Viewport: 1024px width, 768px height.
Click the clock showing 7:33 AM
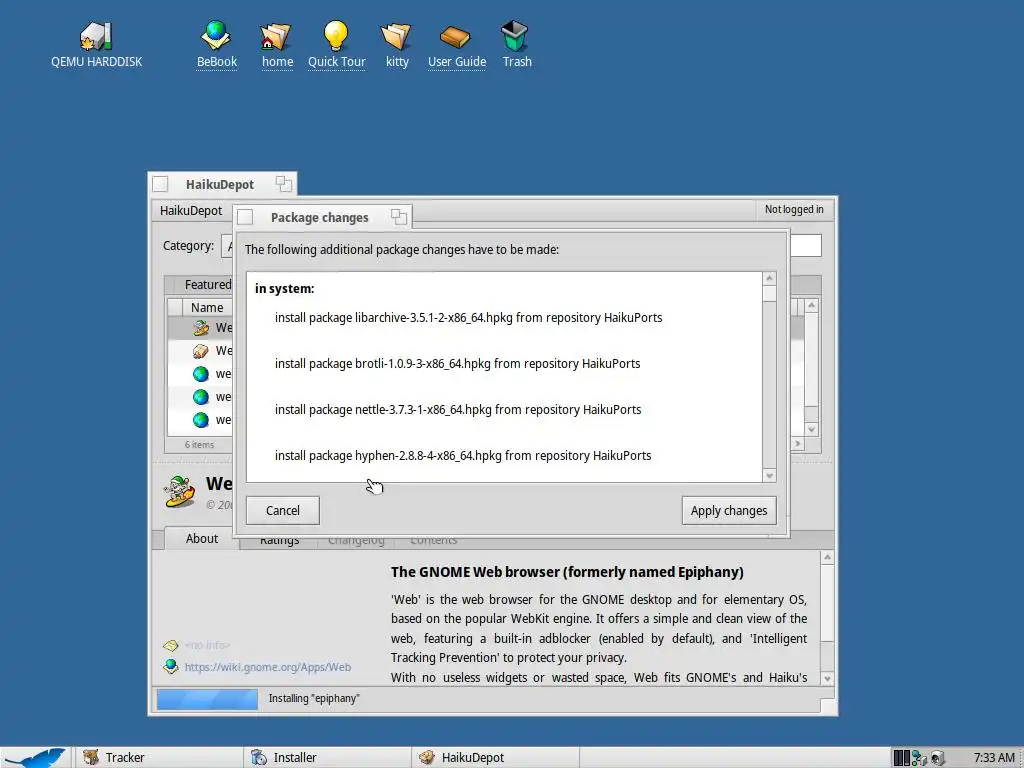point(994,758)
